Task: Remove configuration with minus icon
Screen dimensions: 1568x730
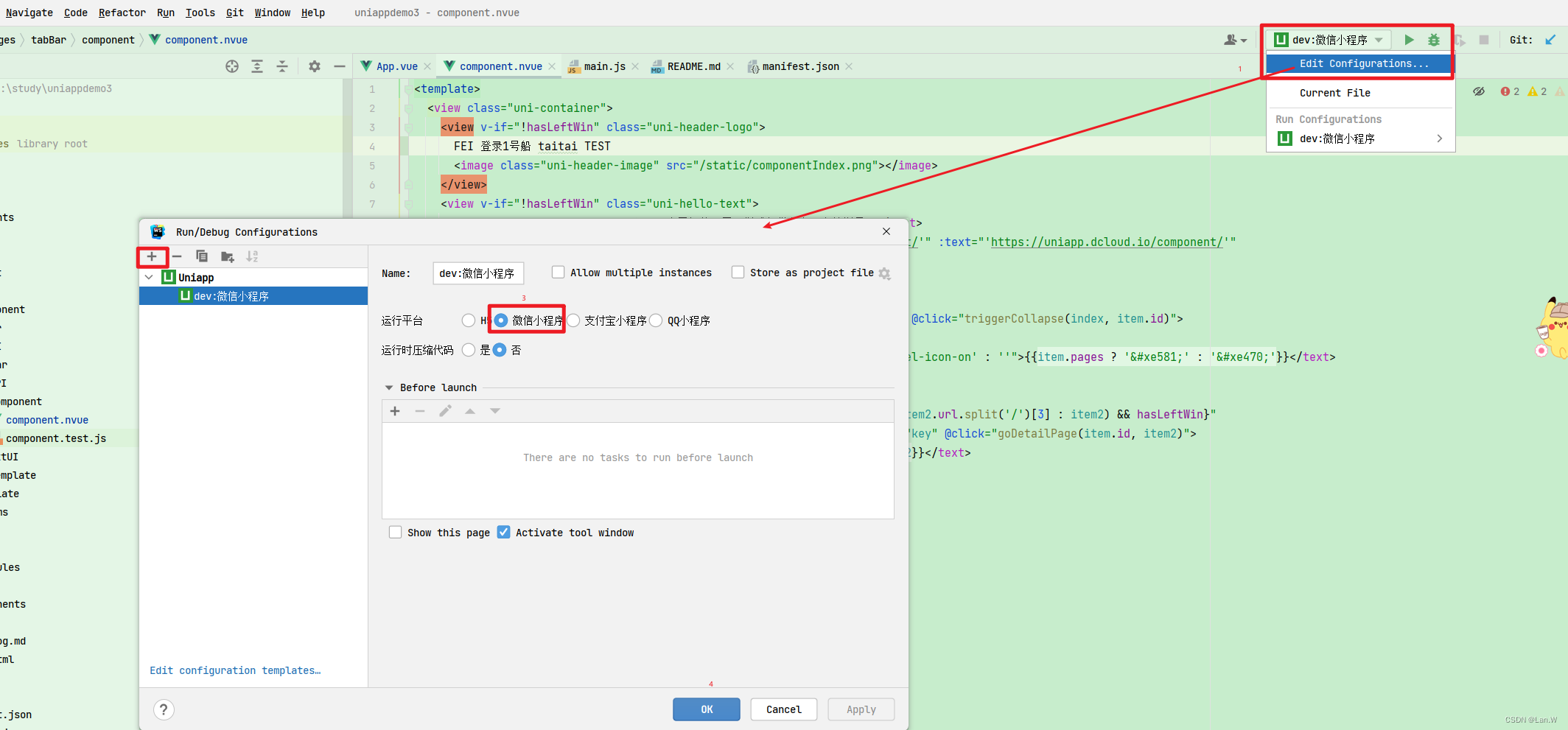Action: (177, 256)
